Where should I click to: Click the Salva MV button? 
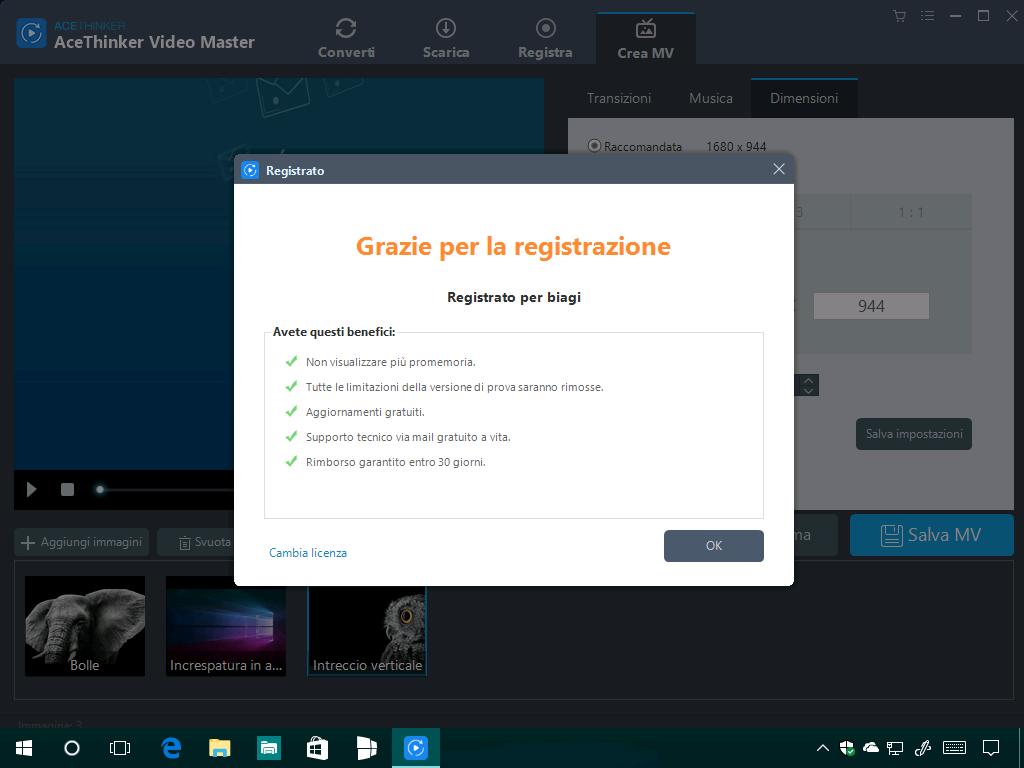931,535
